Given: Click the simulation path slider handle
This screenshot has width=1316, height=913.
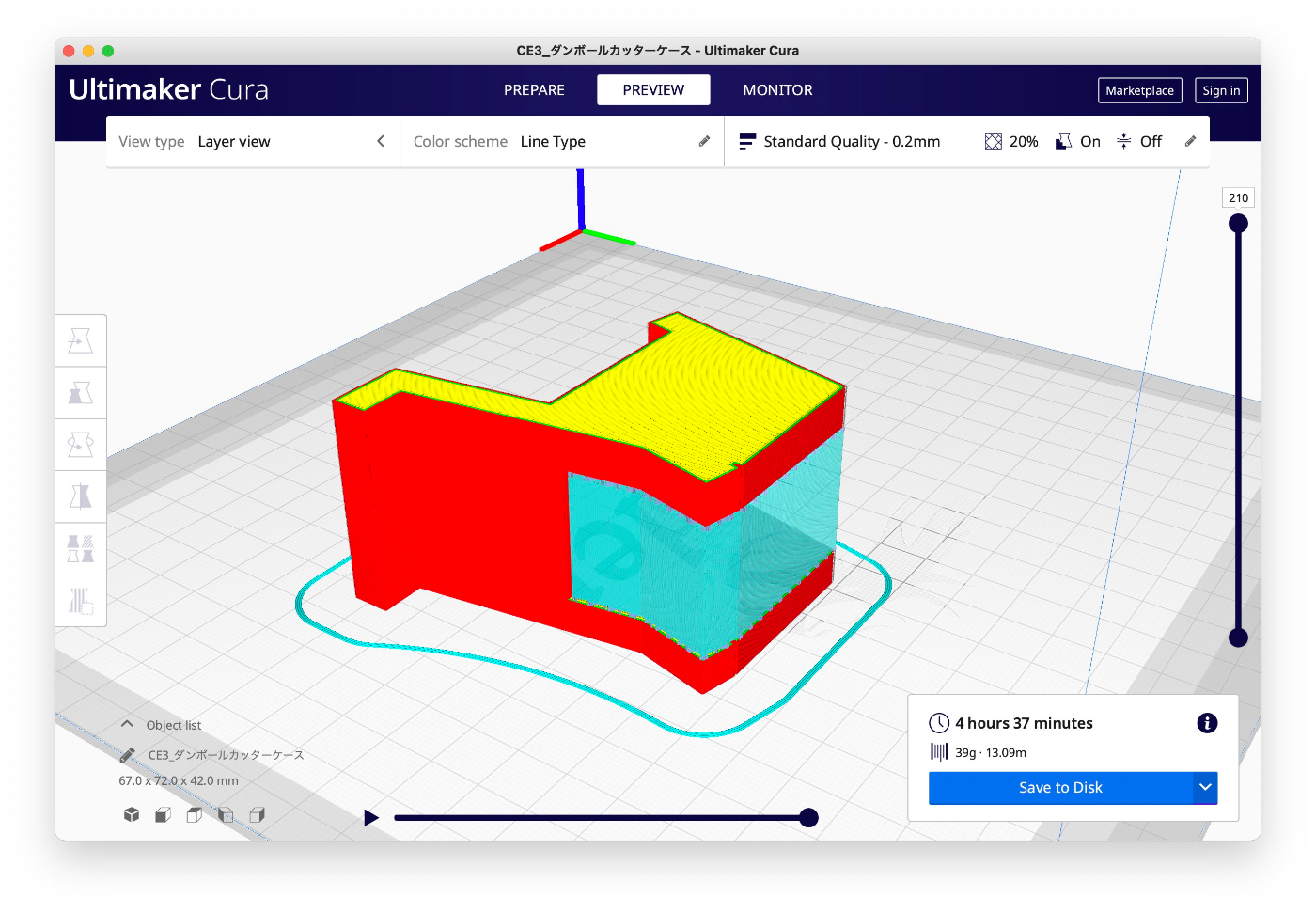Looking at the screenshot, I should tap(808, 818).
